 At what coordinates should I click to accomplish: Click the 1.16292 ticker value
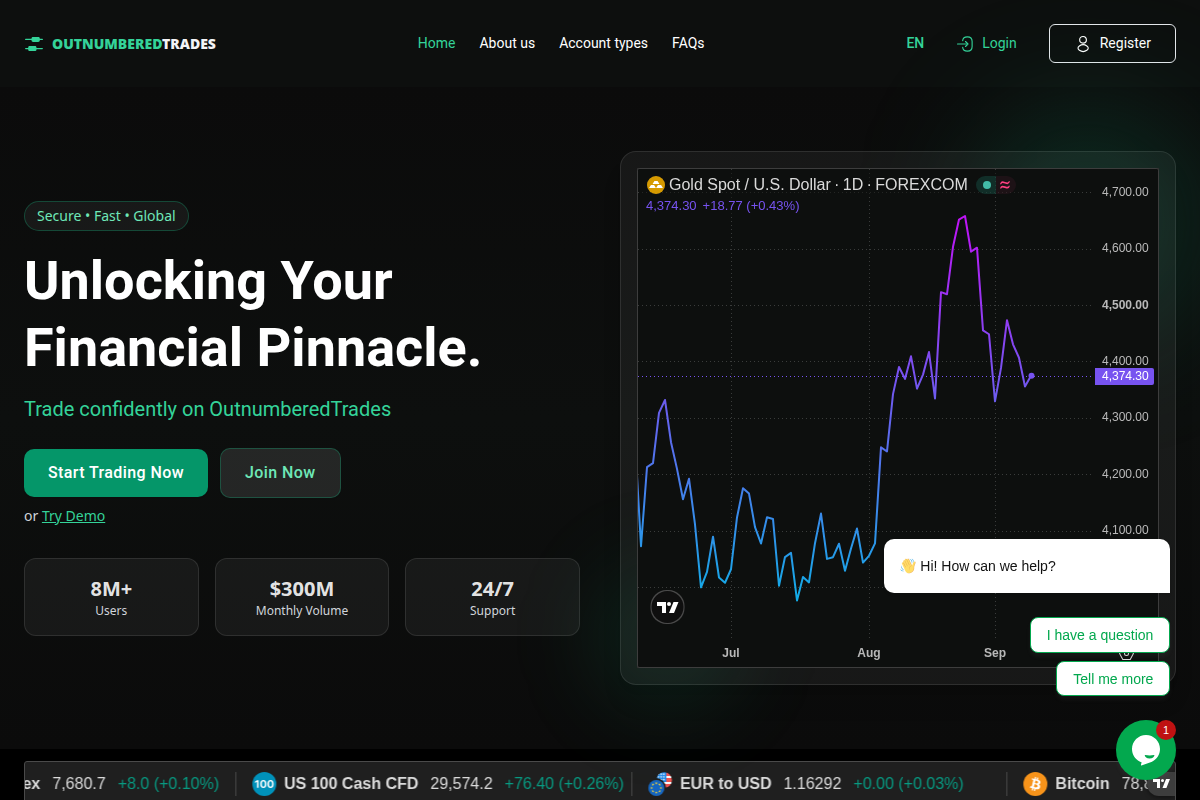(x=812, y=784)
